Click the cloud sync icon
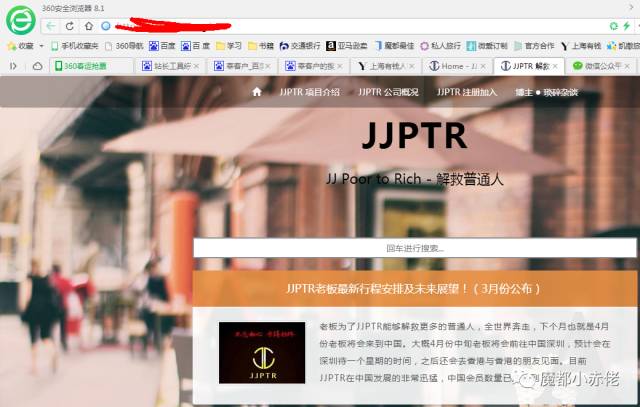 (x=38, y=66)
